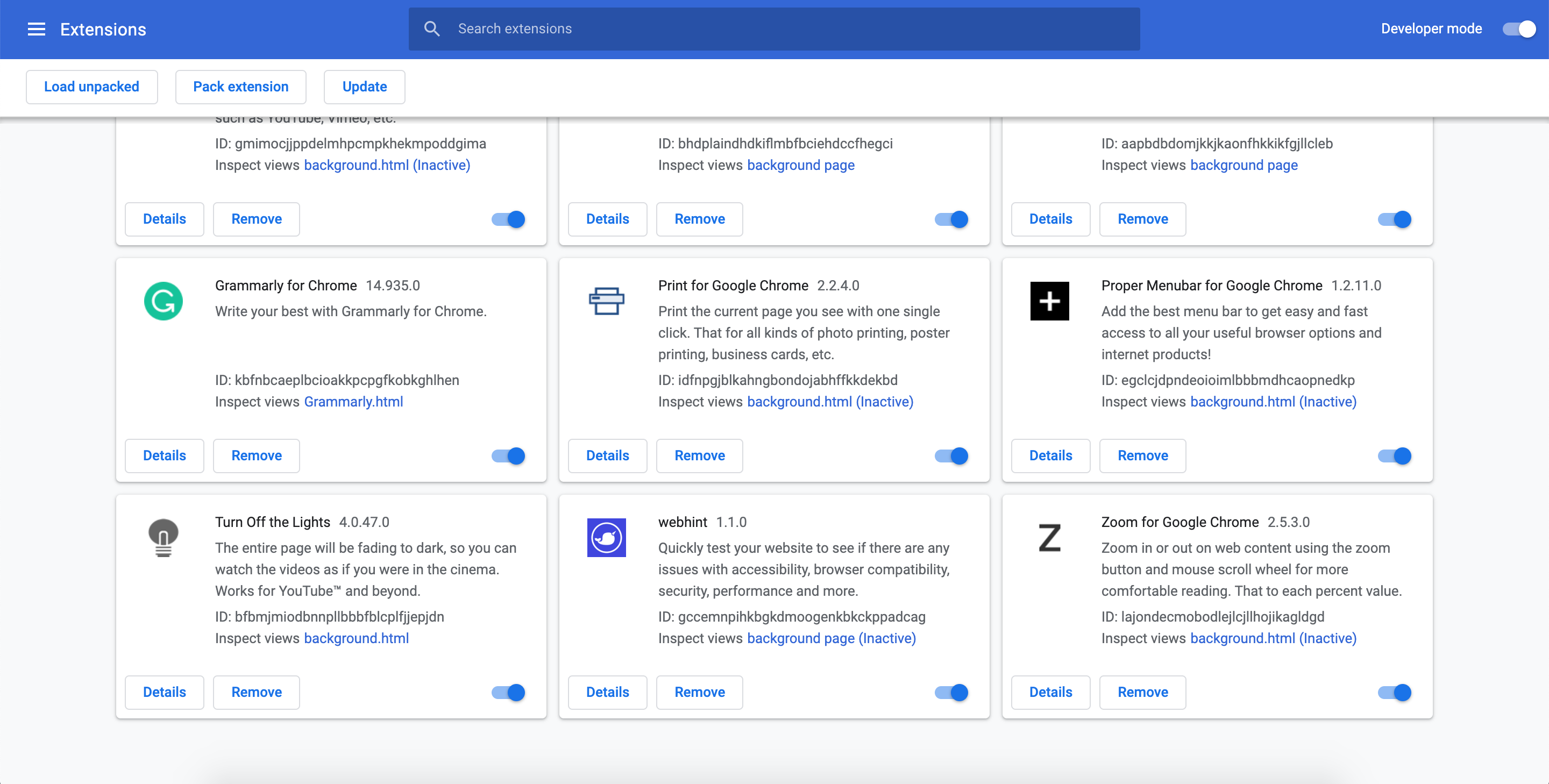Inspect background page of aapbdbdomjkkjkaonfhkkikfgjllcleb extension

(x=1244, y=165)
